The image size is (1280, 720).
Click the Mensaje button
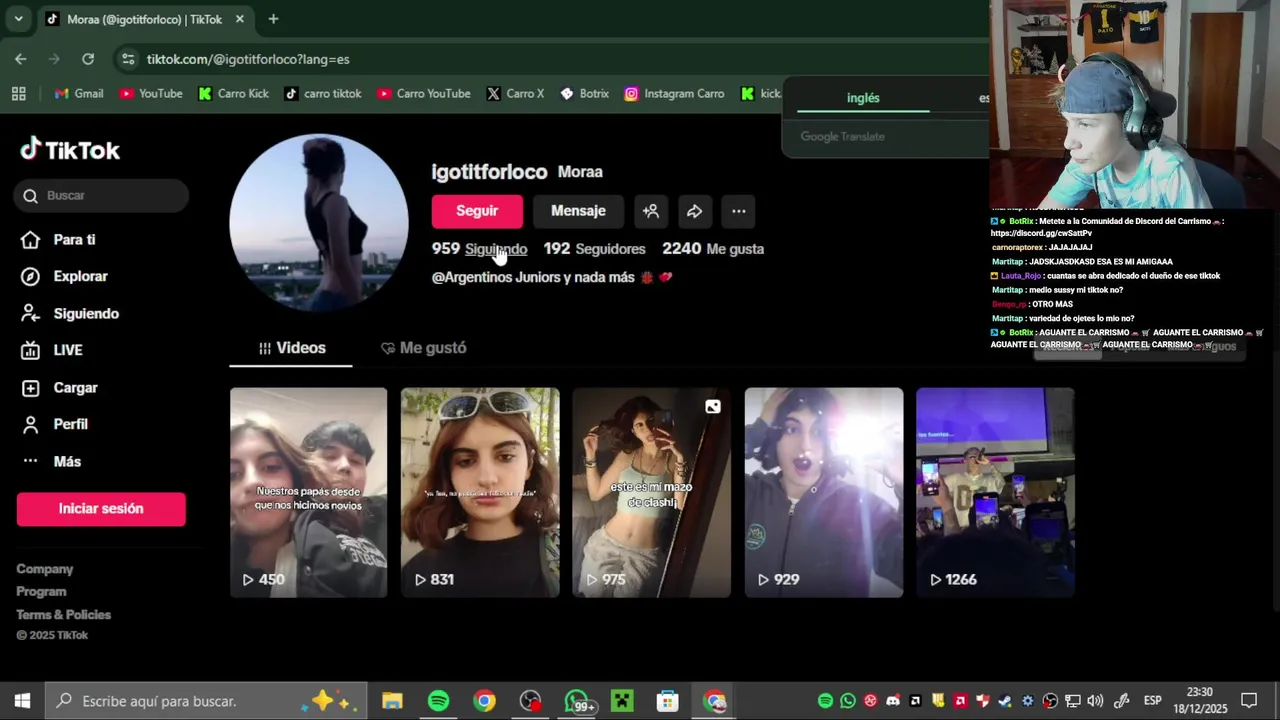[578, 211]
